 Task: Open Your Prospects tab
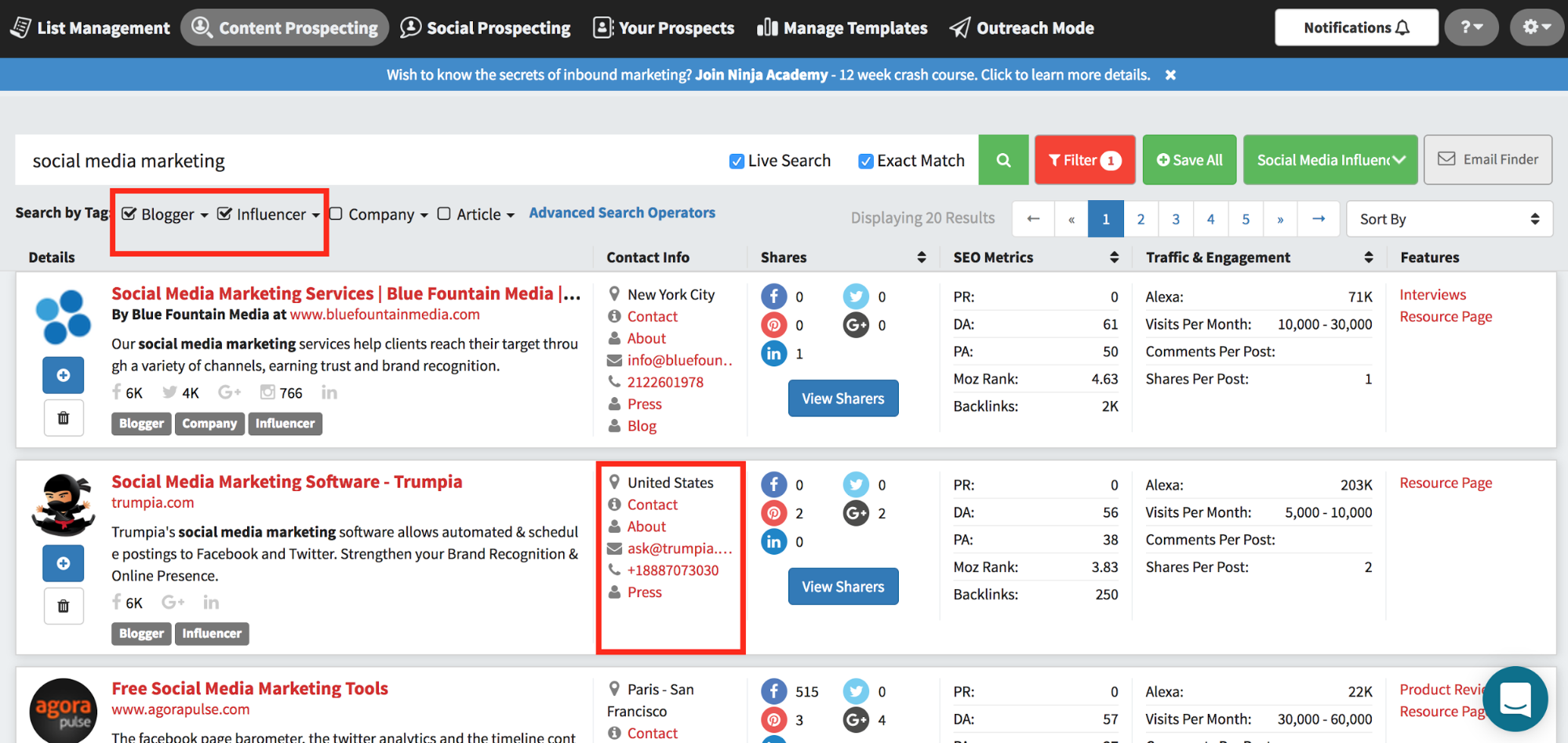pyautogui.click(x=664, y=28)
